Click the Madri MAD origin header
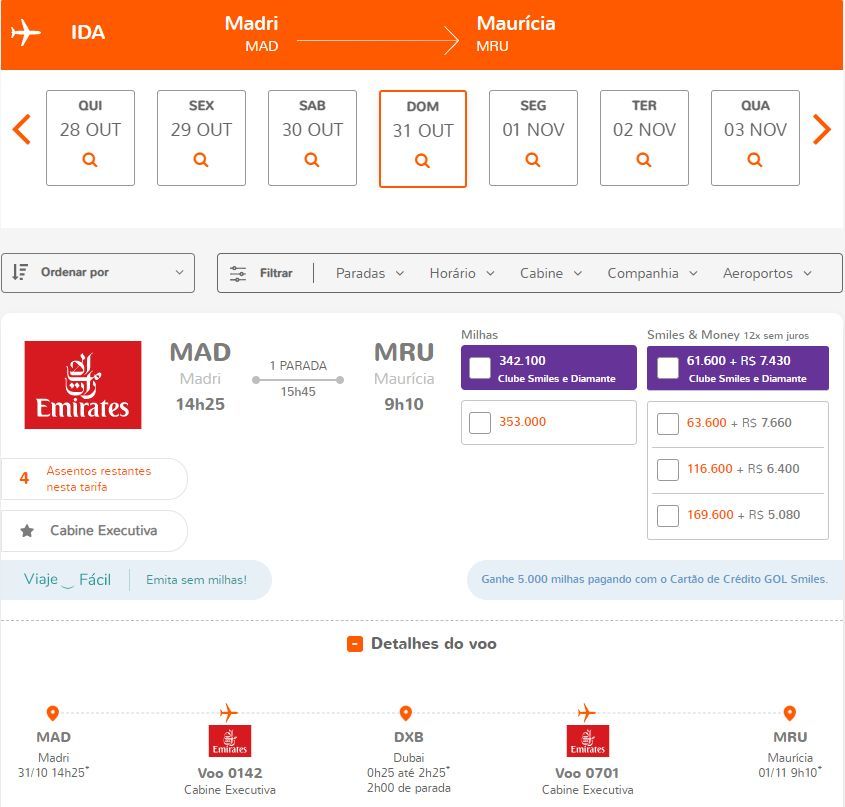This screenshot has width=845, height=807. coord(252,33)
